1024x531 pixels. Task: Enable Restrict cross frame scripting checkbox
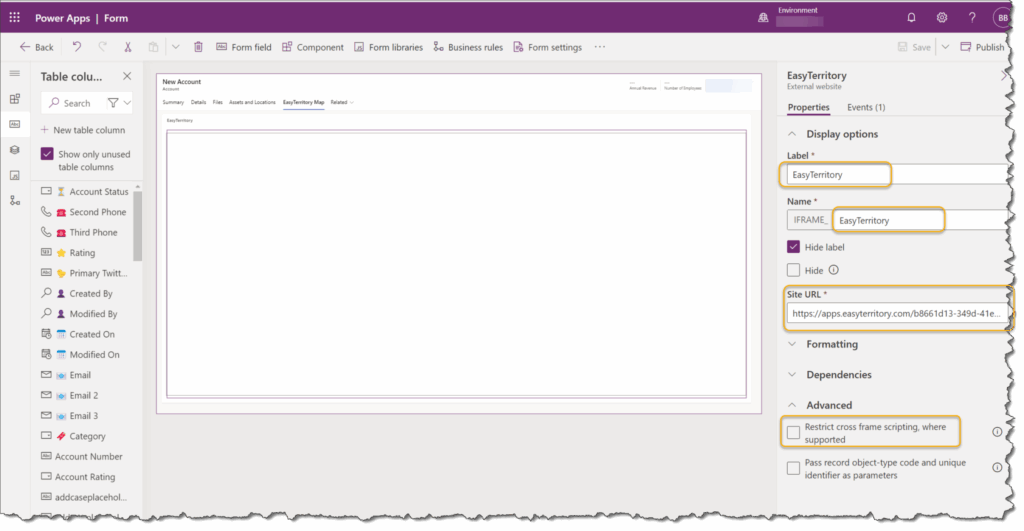pyautogui.click(x=793, y=432)
